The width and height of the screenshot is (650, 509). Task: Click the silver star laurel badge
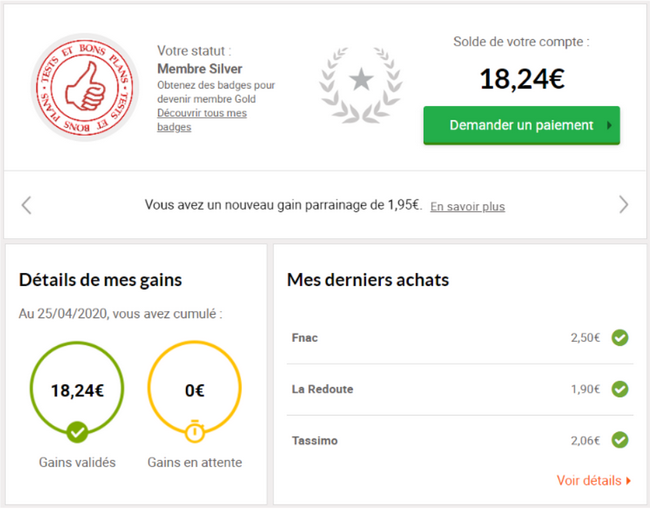coord(361,85)
